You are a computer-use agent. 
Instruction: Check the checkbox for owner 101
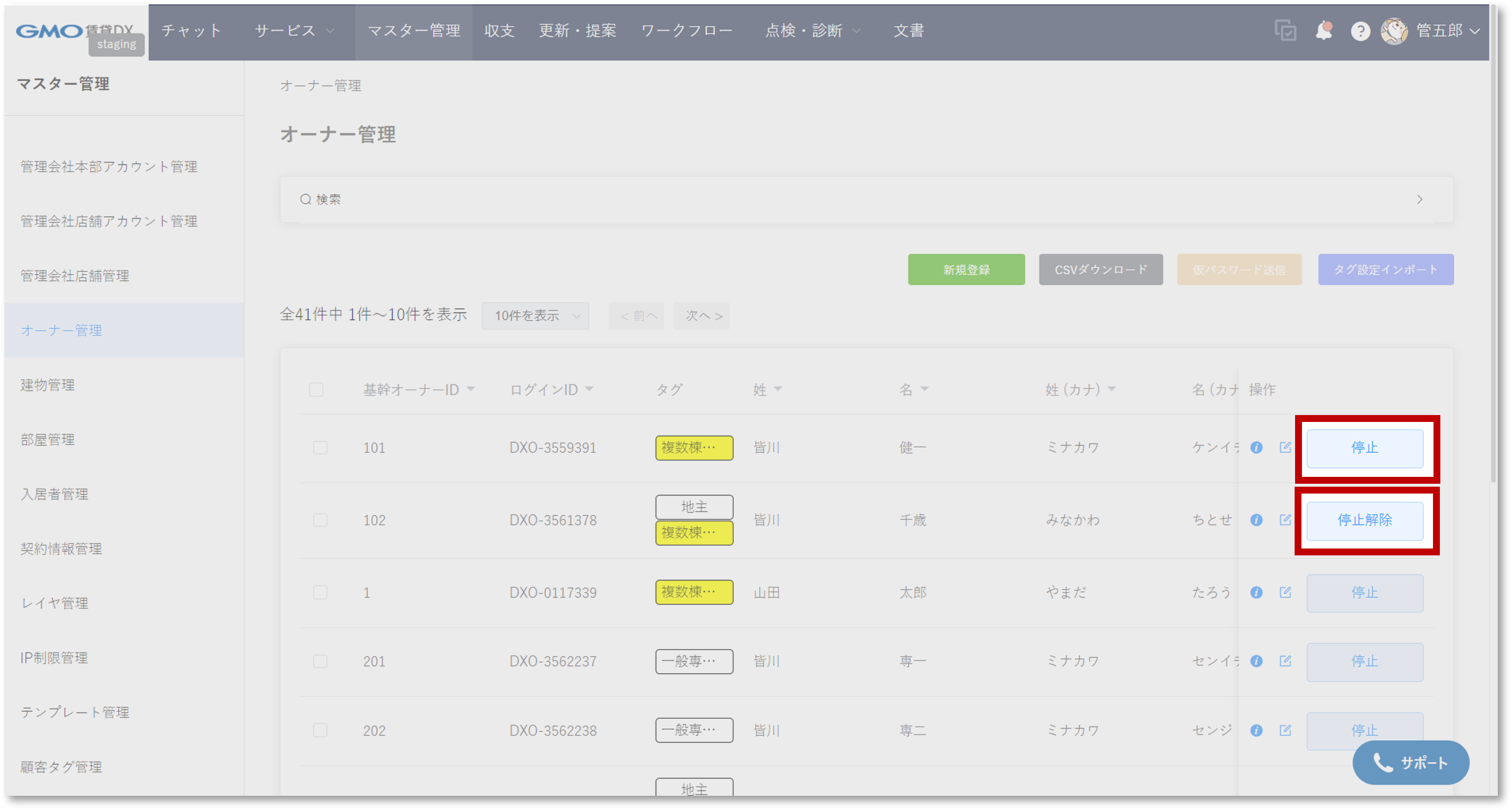click(320, 448)
